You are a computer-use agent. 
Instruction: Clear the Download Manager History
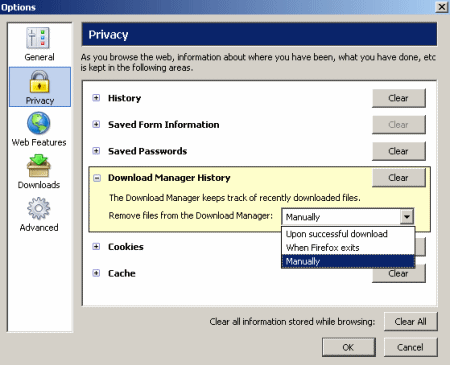pos(399,178)
